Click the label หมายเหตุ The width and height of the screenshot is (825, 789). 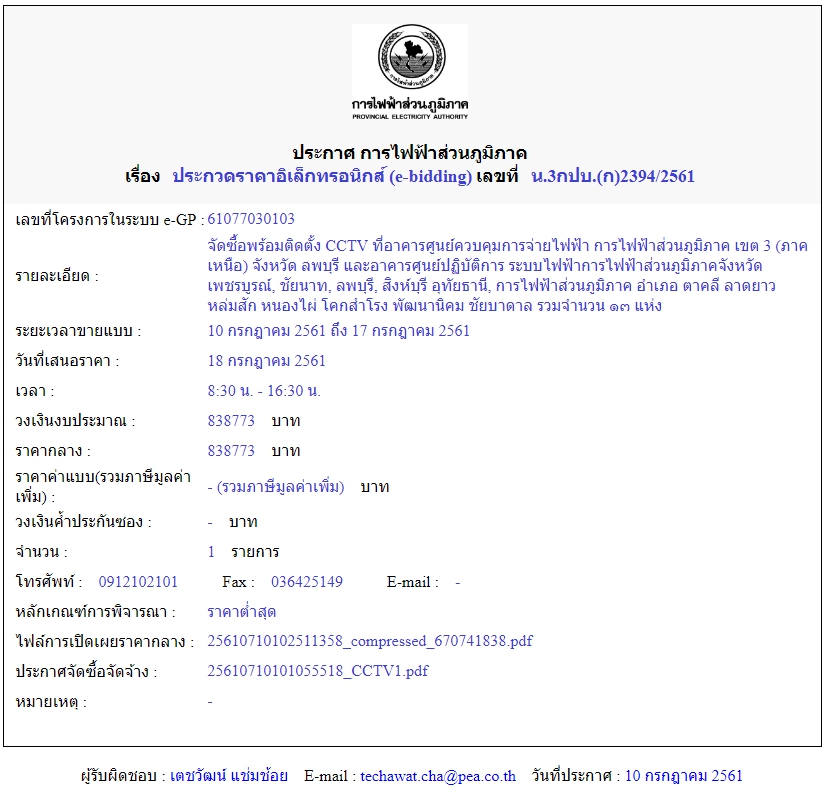[x=51, y=702]
